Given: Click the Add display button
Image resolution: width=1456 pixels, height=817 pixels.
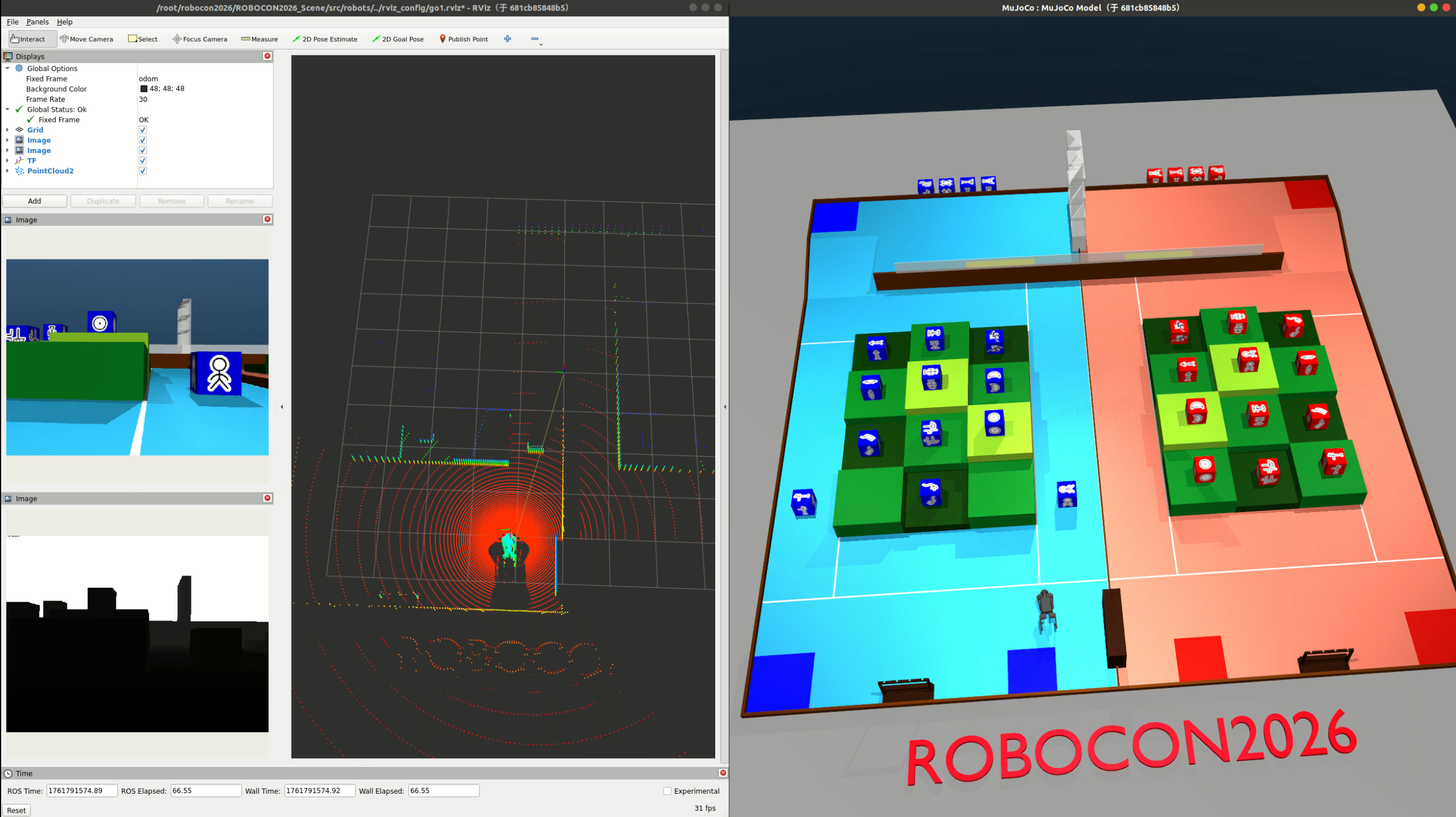Looking at the screenshot, I should [34, 201].
